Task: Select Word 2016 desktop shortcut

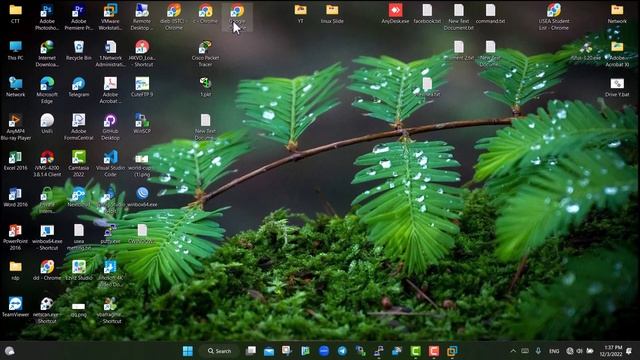Action: (16, 197)
